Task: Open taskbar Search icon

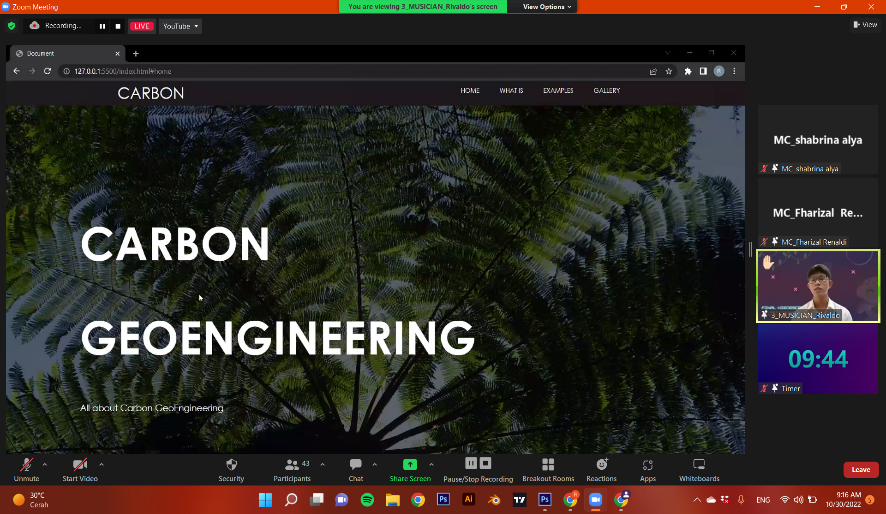Action: (x=291, y=500)
